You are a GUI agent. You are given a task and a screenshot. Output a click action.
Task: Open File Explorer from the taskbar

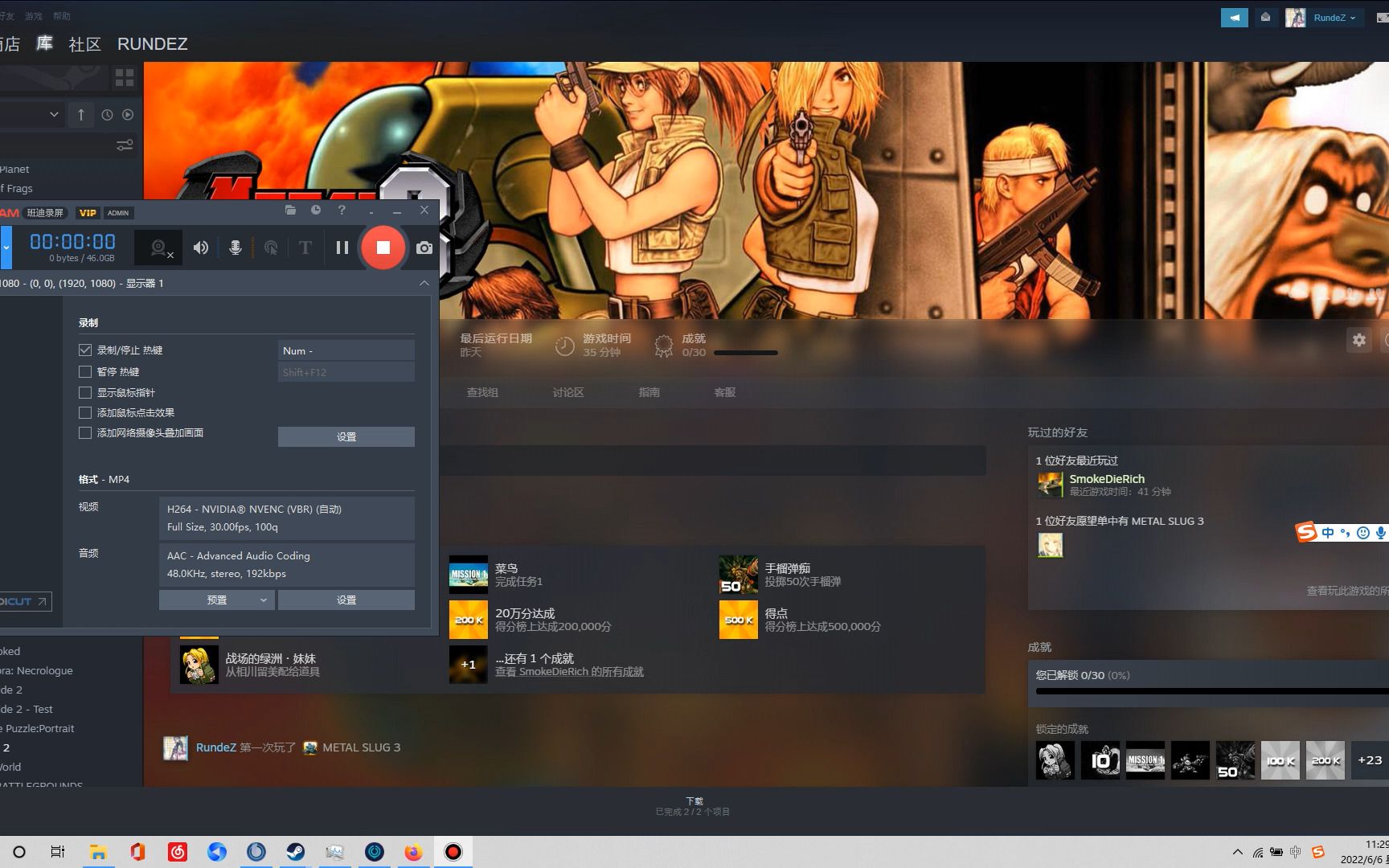click(x=98, y=852)
